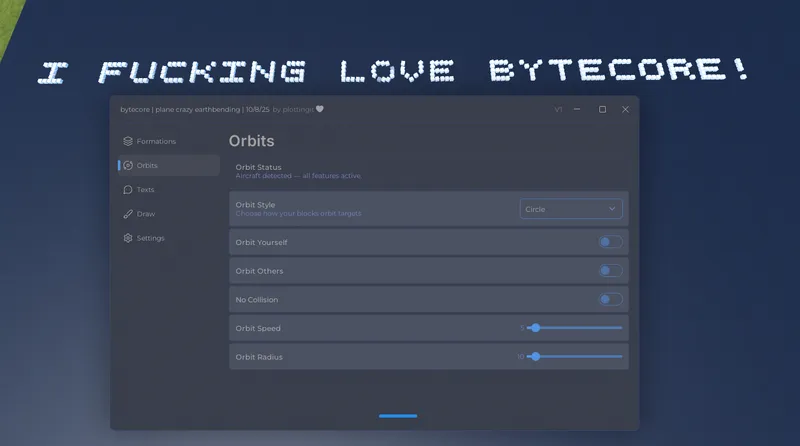800x446 pixels.
Task: Open the Settings page label
Action: (151, 238)
